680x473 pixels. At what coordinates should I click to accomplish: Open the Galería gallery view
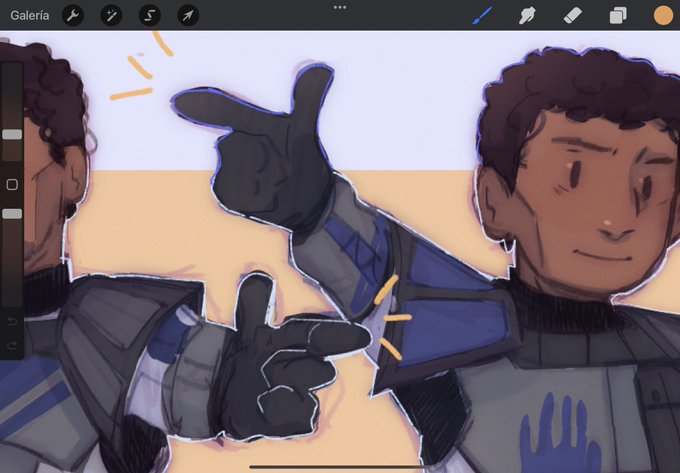click(29, 16)
